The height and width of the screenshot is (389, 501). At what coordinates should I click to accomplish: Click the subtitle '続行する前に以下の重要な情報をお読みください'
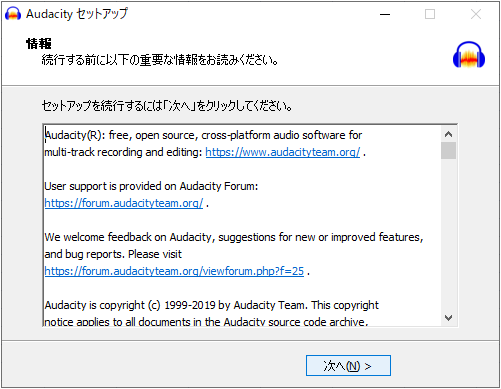160,60
